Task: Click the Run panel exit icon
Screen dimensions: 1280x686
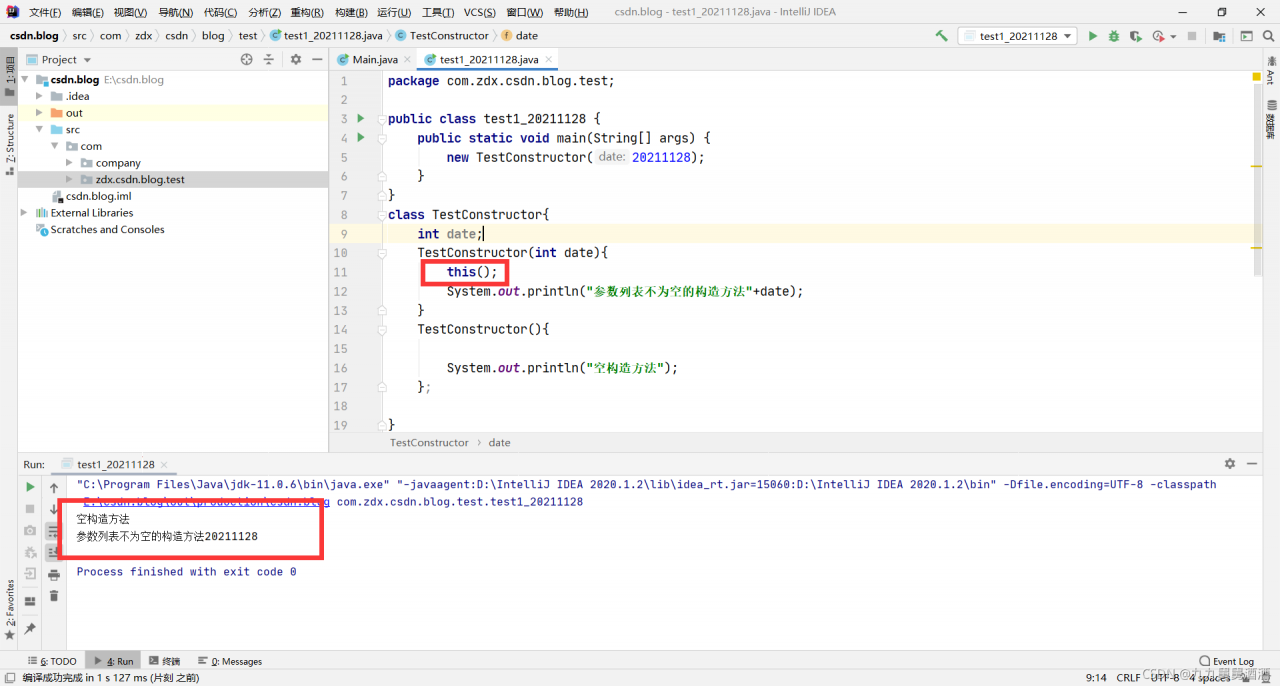Action: 30,574
